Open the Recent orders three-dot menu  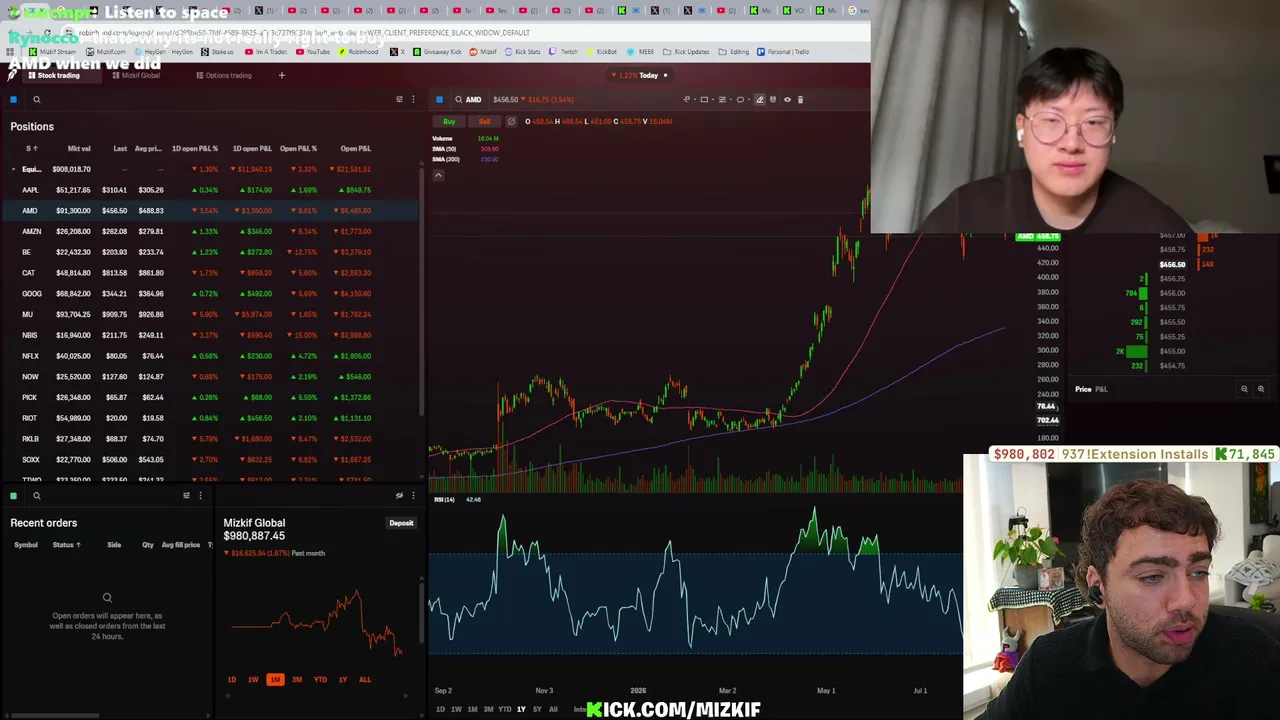(x=200, y=495)
